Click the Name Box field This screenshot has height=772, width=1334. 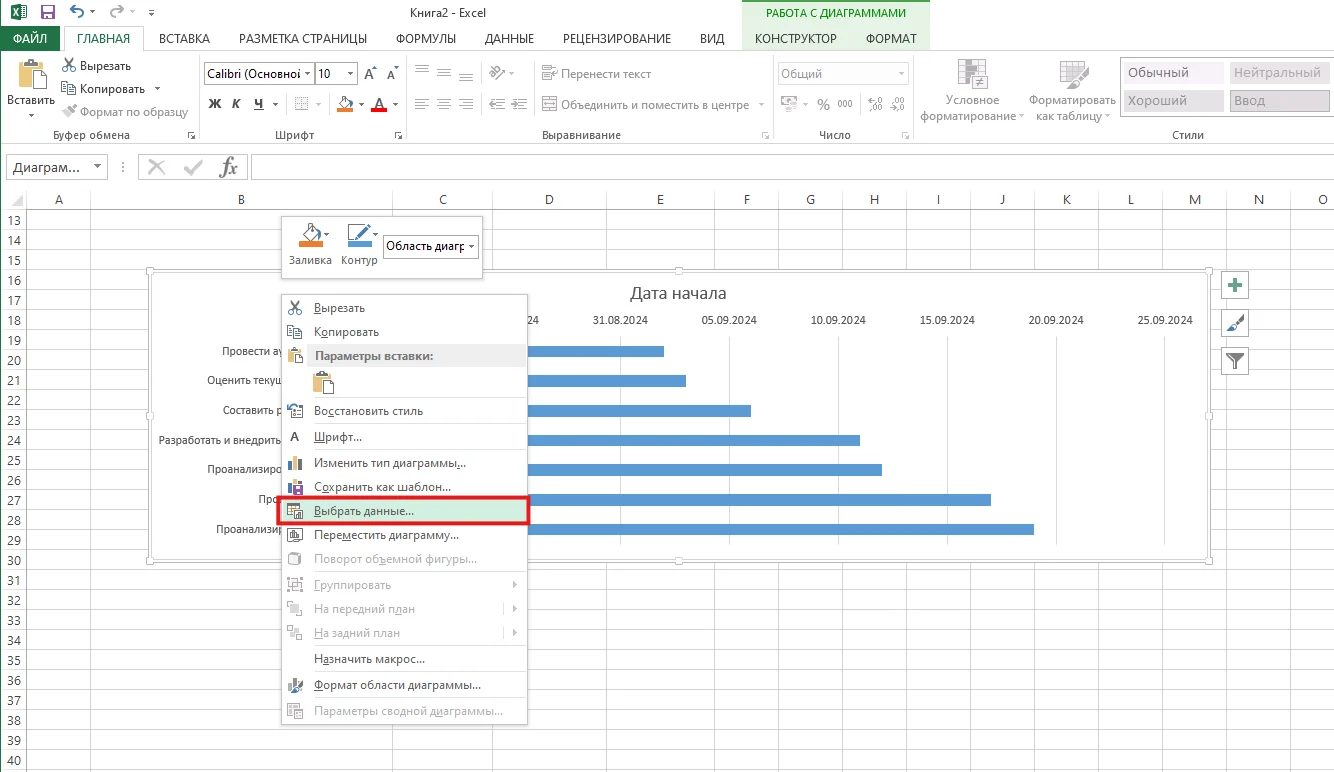coord(48,167)
